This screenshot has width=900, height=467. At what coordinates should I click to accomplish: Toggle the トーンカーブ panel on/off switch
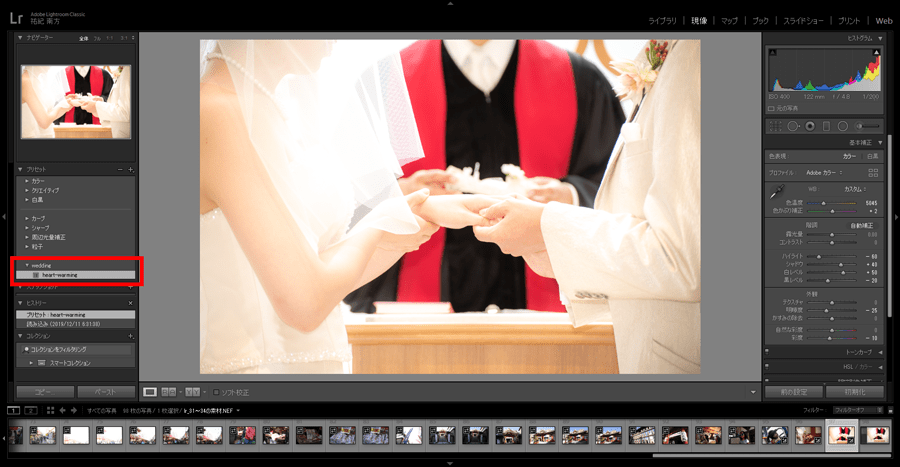coord(767,351)
